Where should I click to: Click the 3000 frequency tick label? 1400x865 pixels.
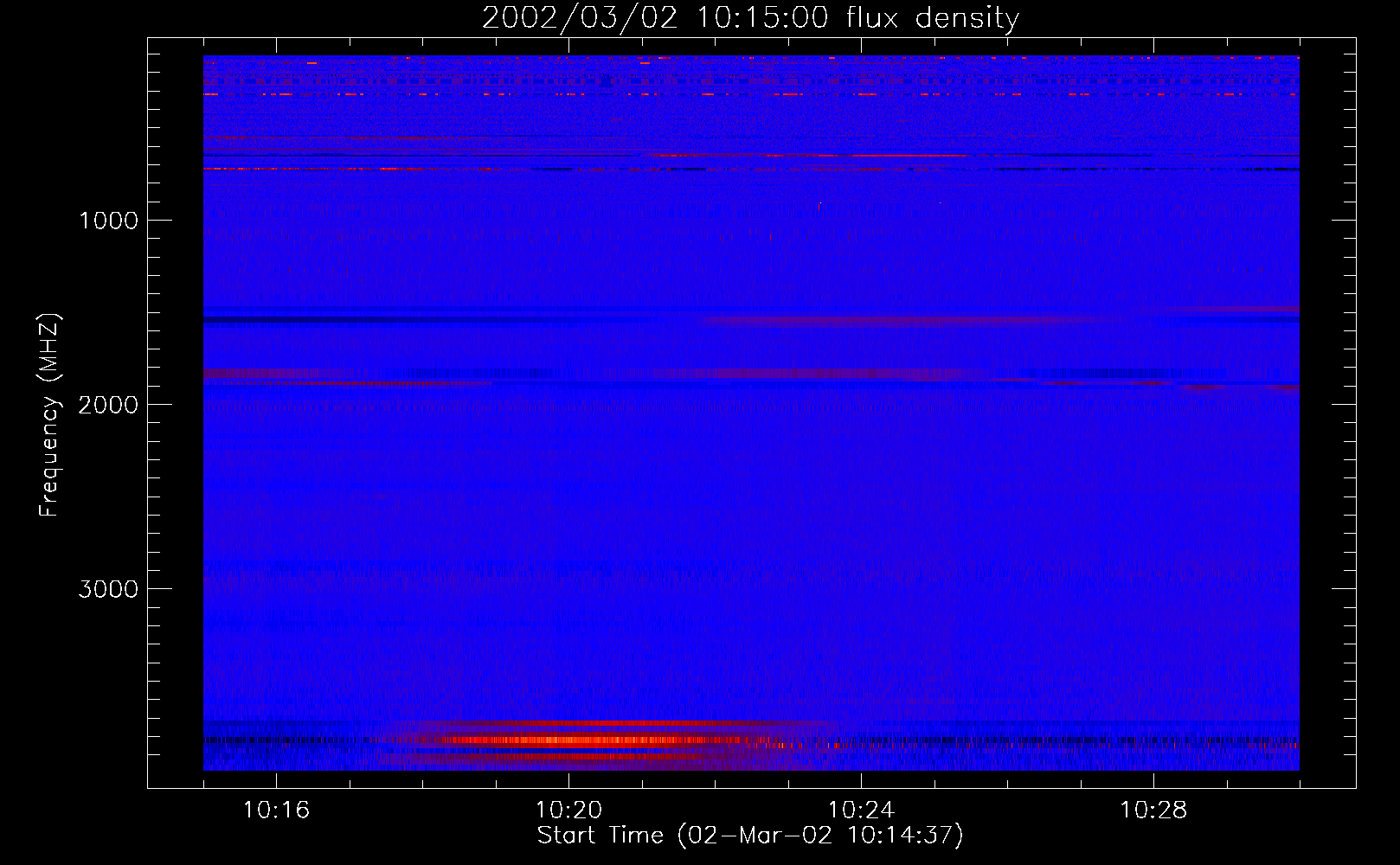pyautogui.click(x=108, y=589)
